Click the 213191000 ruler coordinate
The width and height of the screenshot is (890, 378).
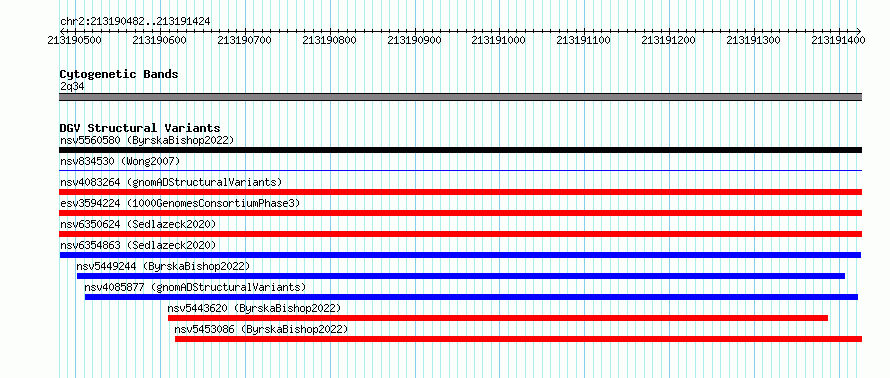499,40
